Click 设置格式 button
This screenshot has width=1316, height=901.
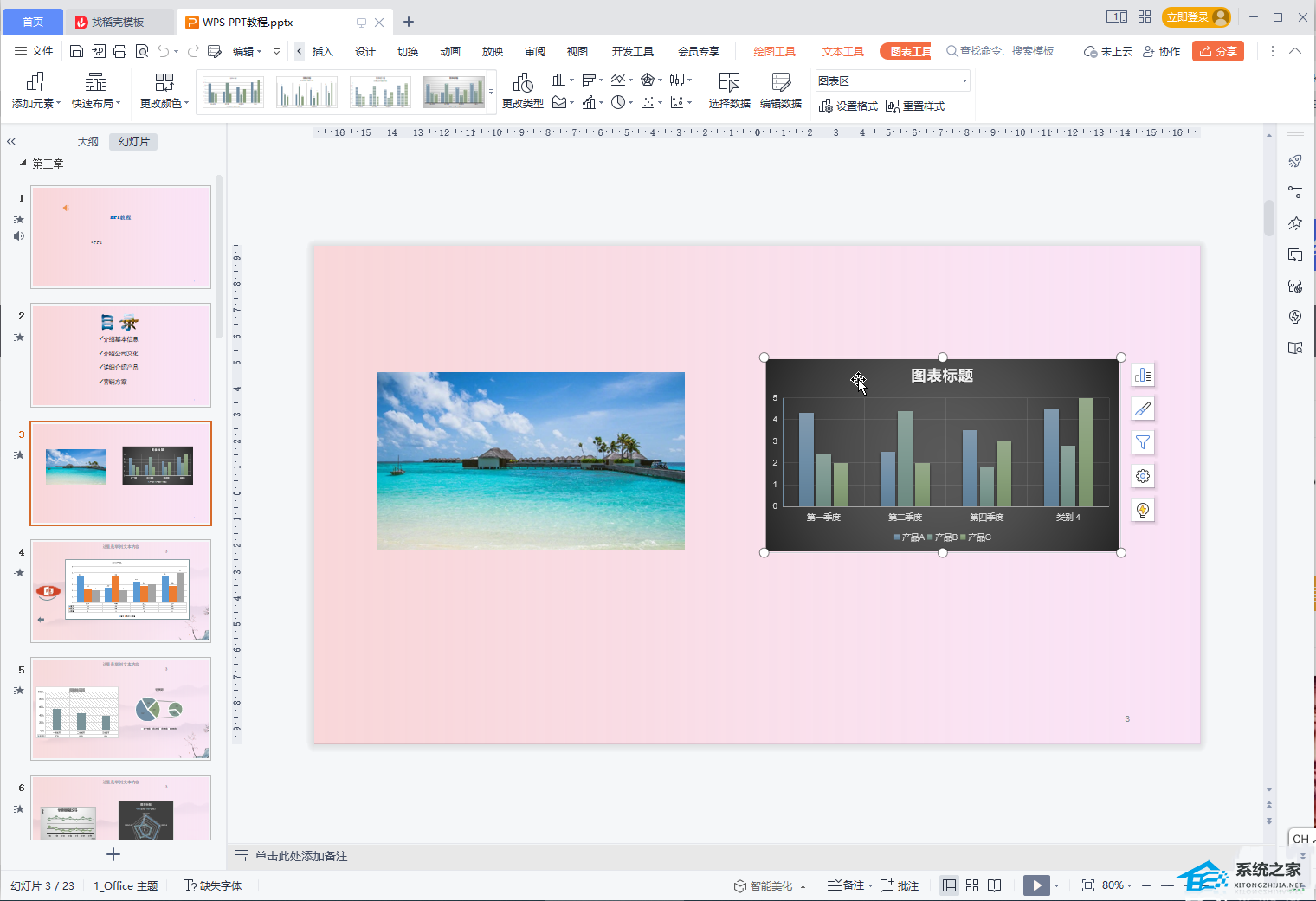[x=848, y=106]
